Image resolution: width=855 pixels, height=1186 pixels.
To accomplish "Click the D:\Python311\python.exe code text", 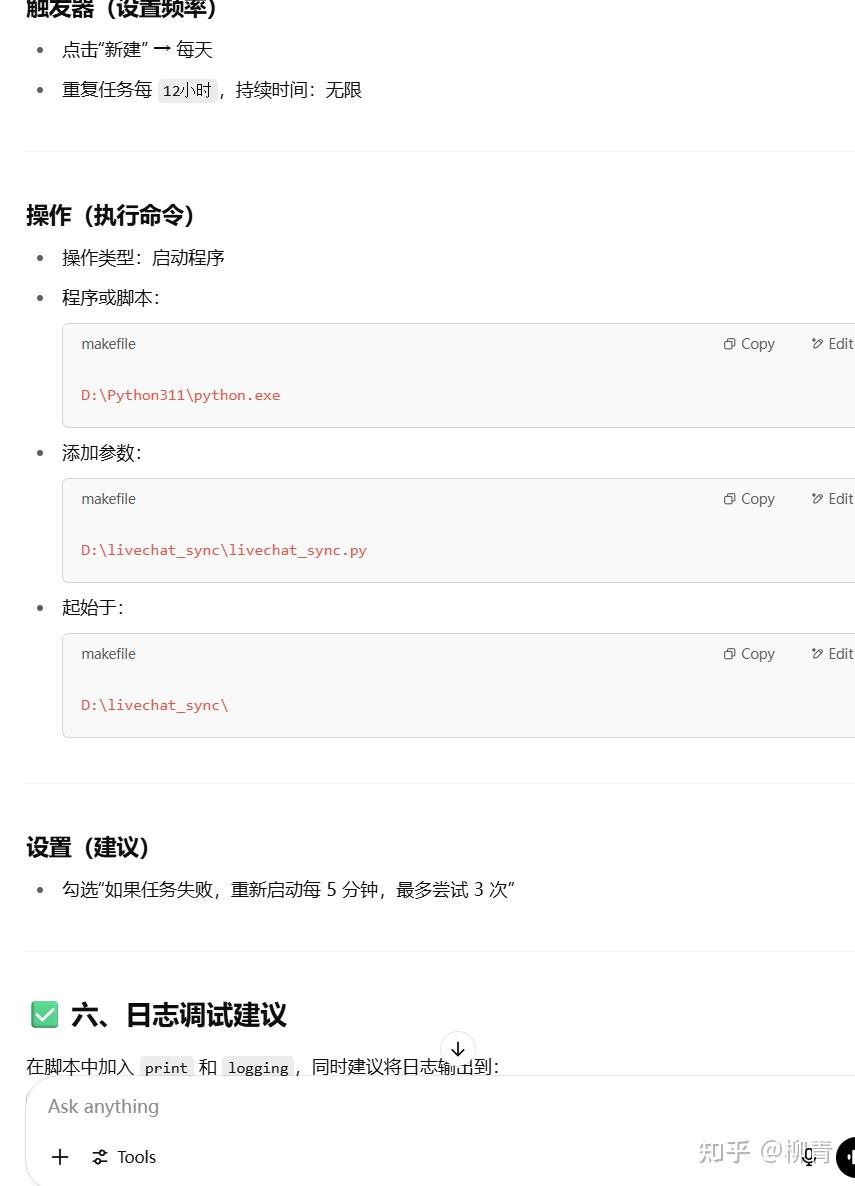I will coord(180,394).
